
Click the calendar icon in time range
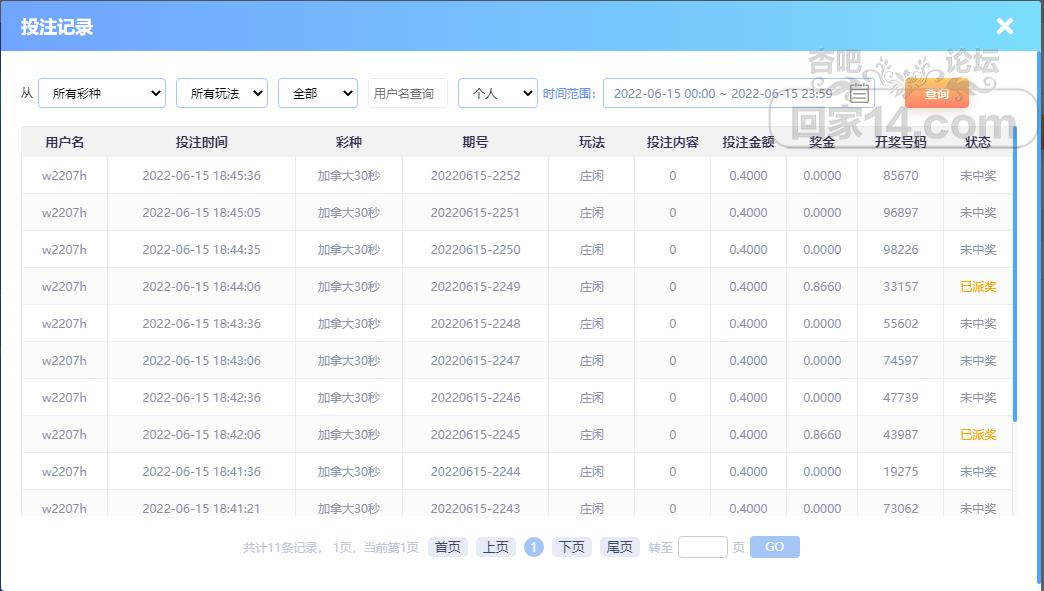coord(859,93)
